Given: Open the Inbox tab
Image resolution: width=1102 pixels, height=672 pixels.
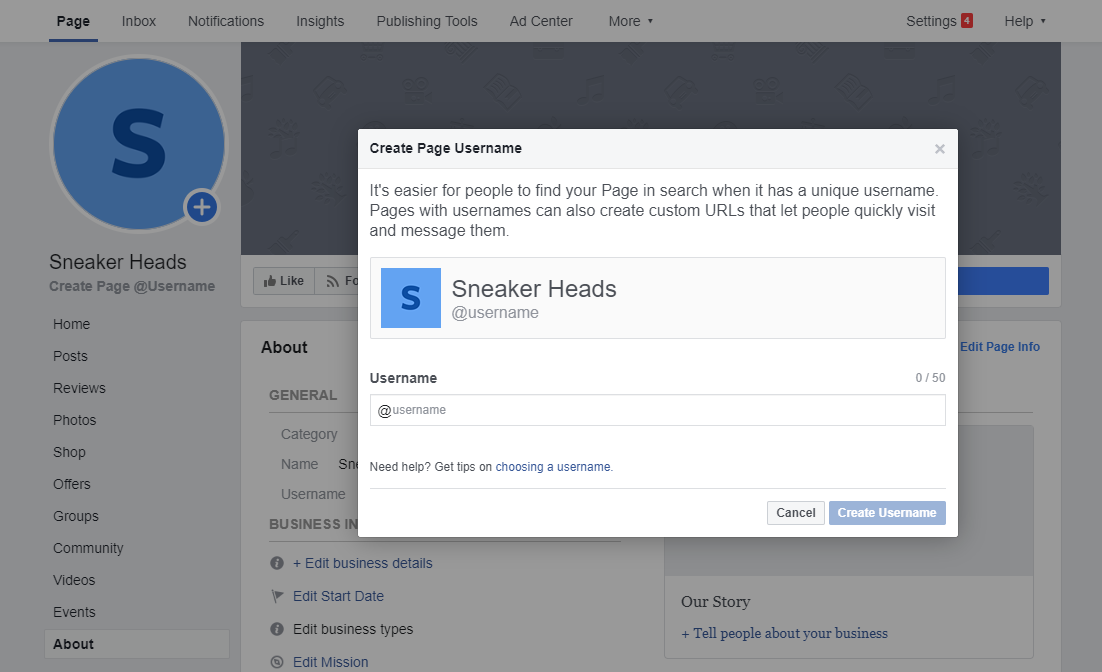Looking at the screenshot, I should [x=138, y=21].
